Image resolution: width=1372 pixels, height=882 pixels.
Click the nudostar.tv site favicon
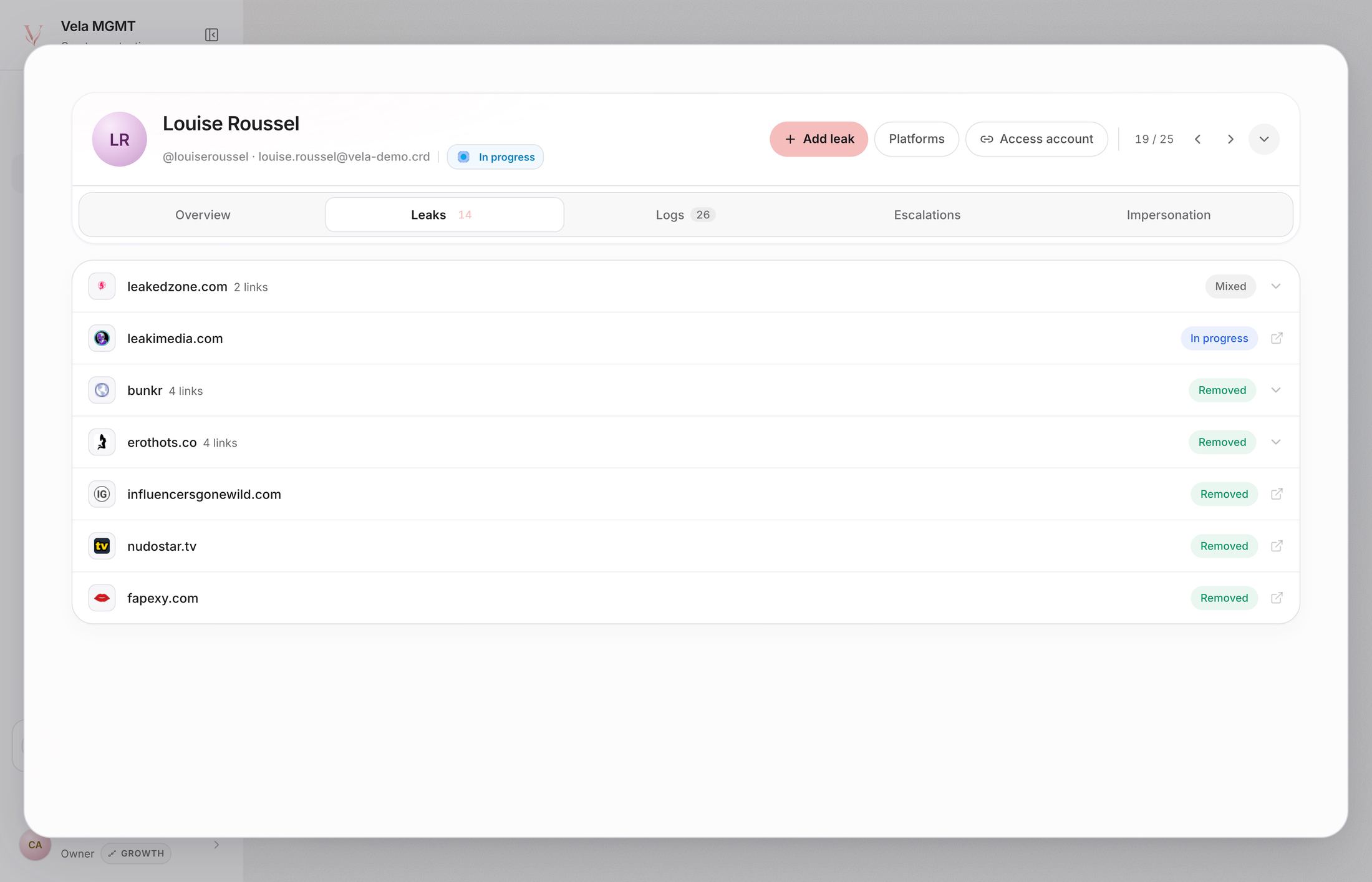[102, 546]
